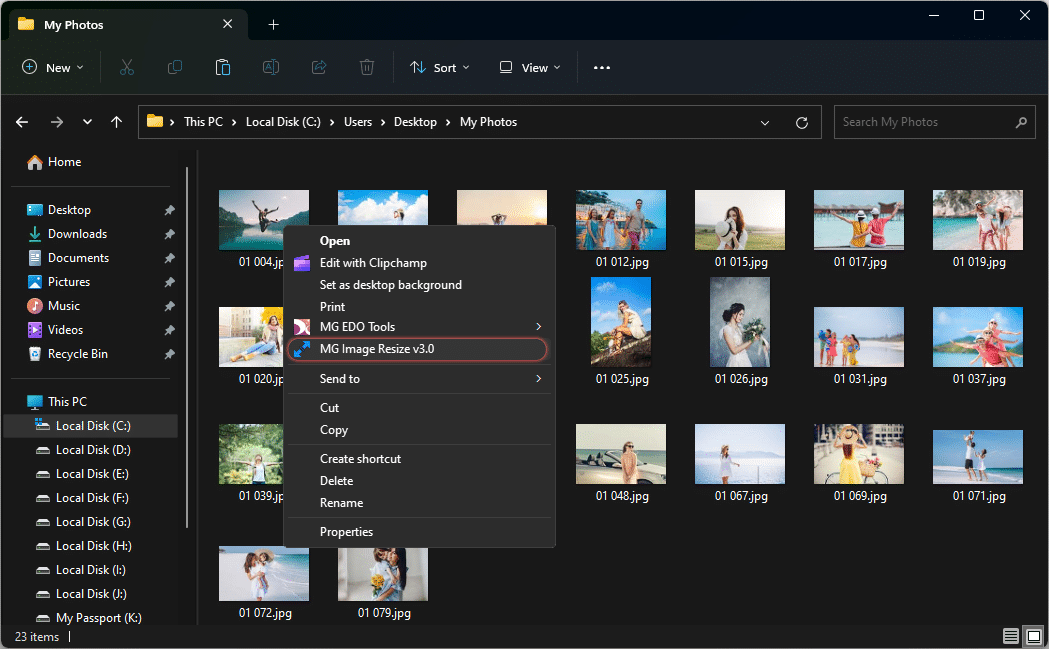
Task: Unpin Downloads from quick access pin icon
Action: pyautogui.click(x=169, y=234)
